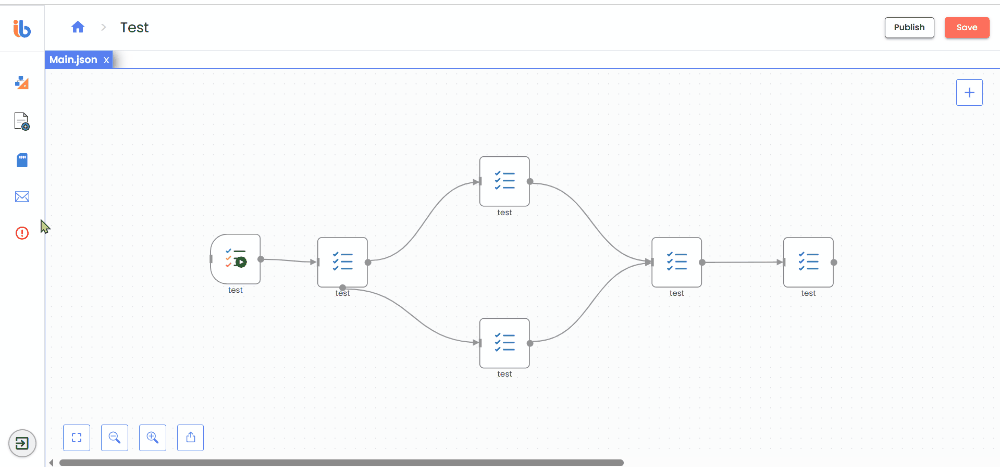Click the fit to screen icon

tap(77, 437)
